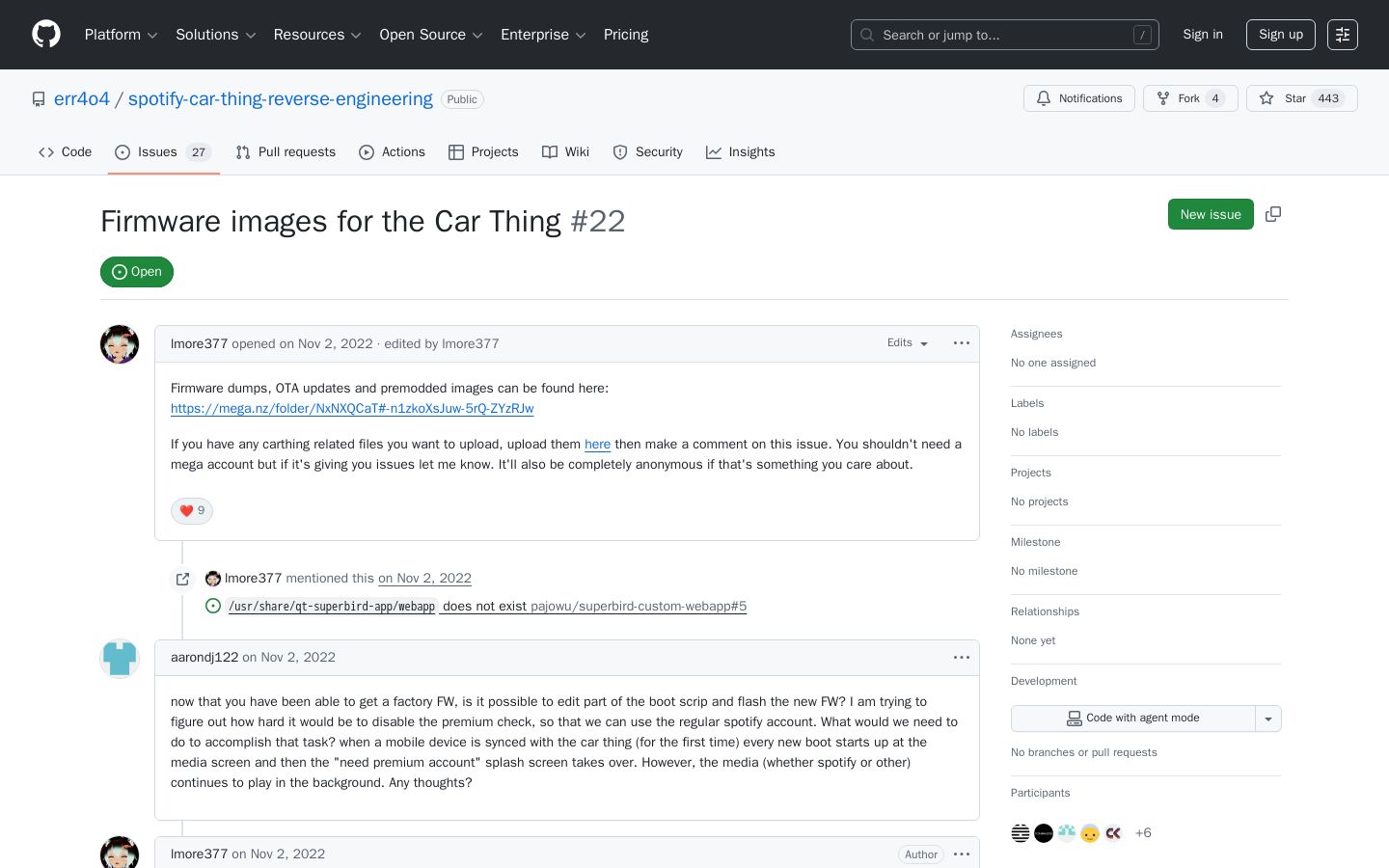Click lmore377 in the mentioned this event
The width and height of the screenshot is (1389, 868).
[254, 579]
